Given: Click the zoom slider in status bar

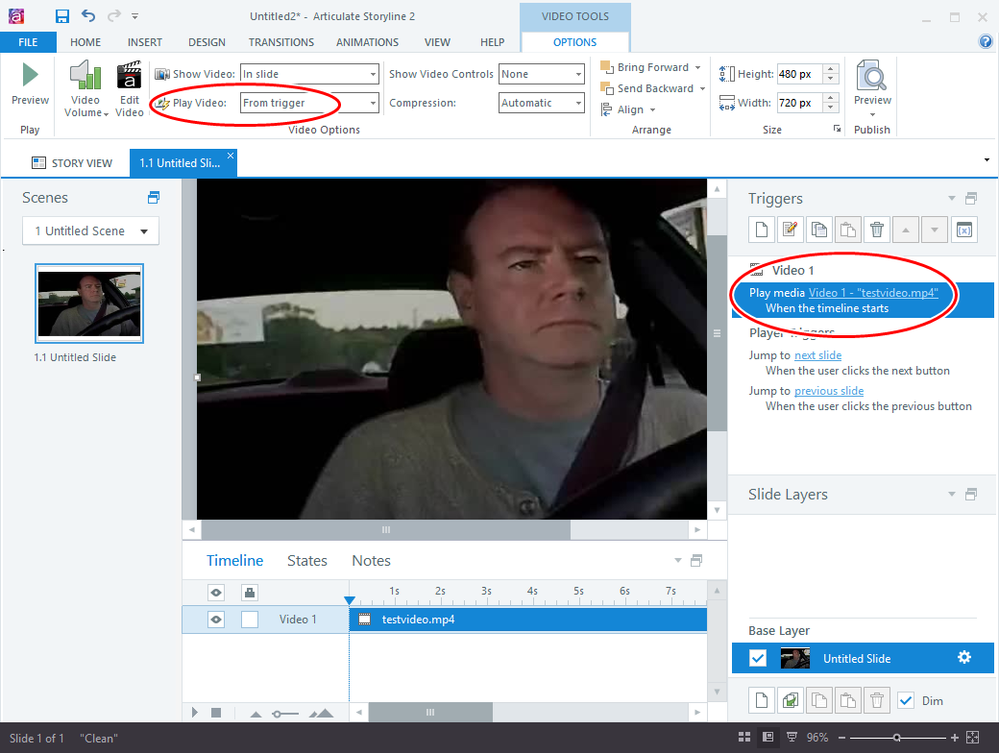Looking at the screenshot, I should pos(897,738).
